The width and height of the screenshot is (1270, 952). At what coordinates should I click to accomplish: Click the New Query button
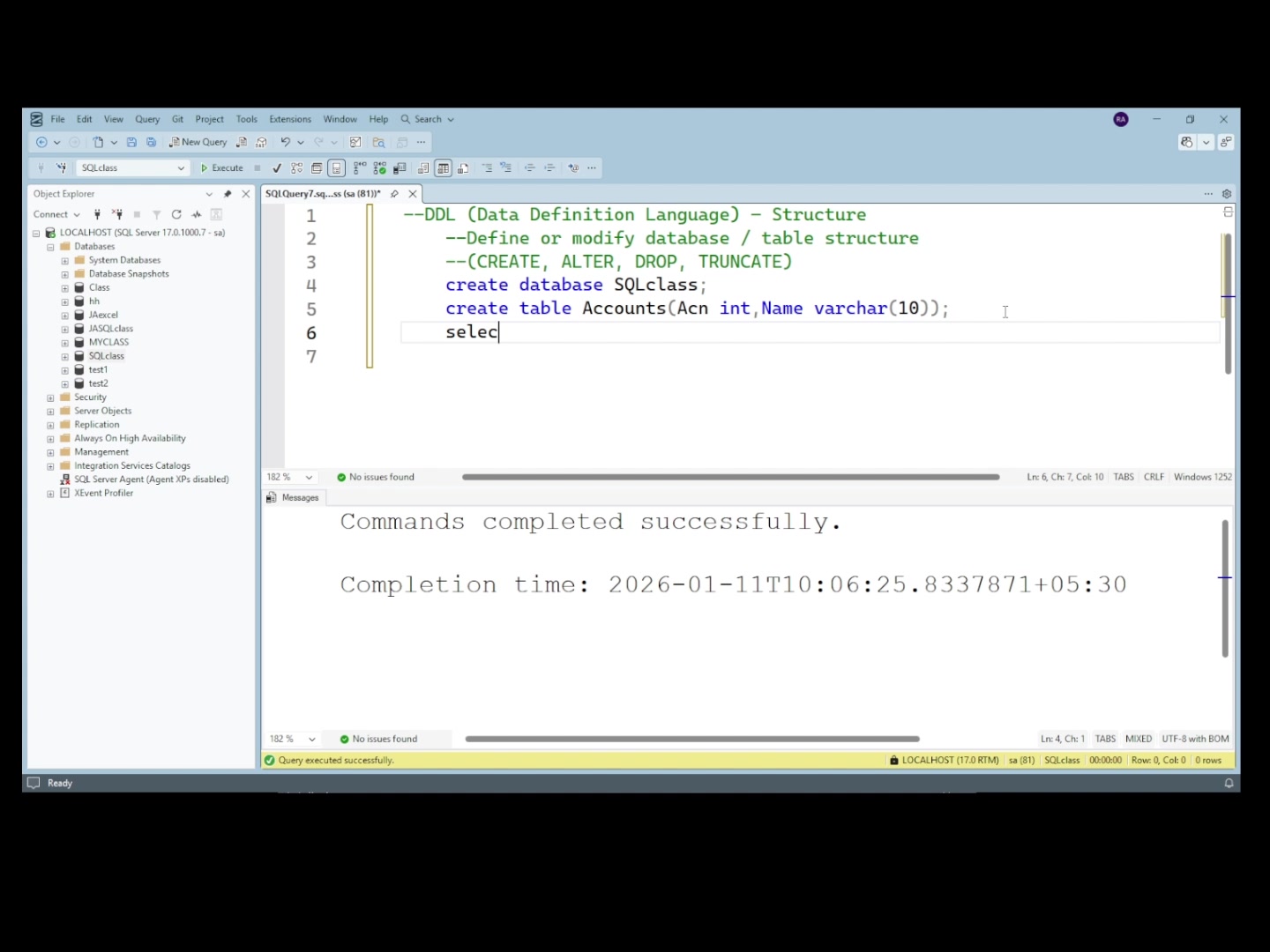pyautogui.click(x=198, y=142)
